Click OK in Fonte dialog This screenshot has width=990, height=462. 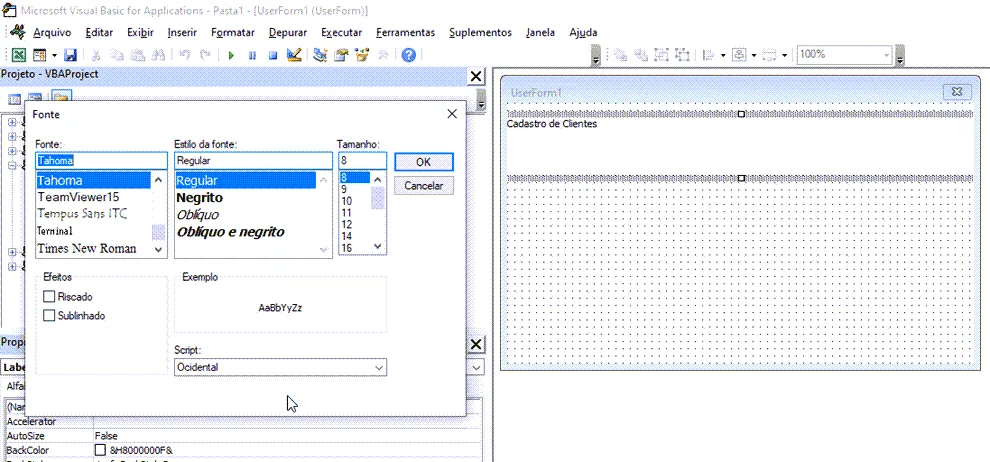pos(424,162)
